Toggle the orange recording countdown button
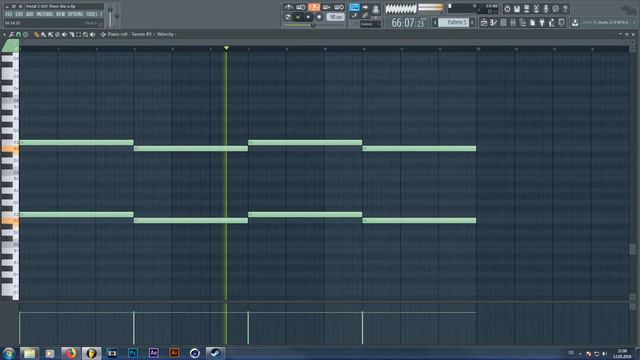The width and height of the screenshot is (640, 360). click(314, 7)
